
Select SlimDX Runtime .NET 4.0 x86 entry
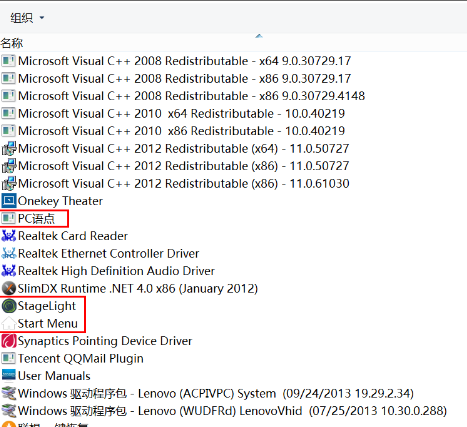coord(138,289)
